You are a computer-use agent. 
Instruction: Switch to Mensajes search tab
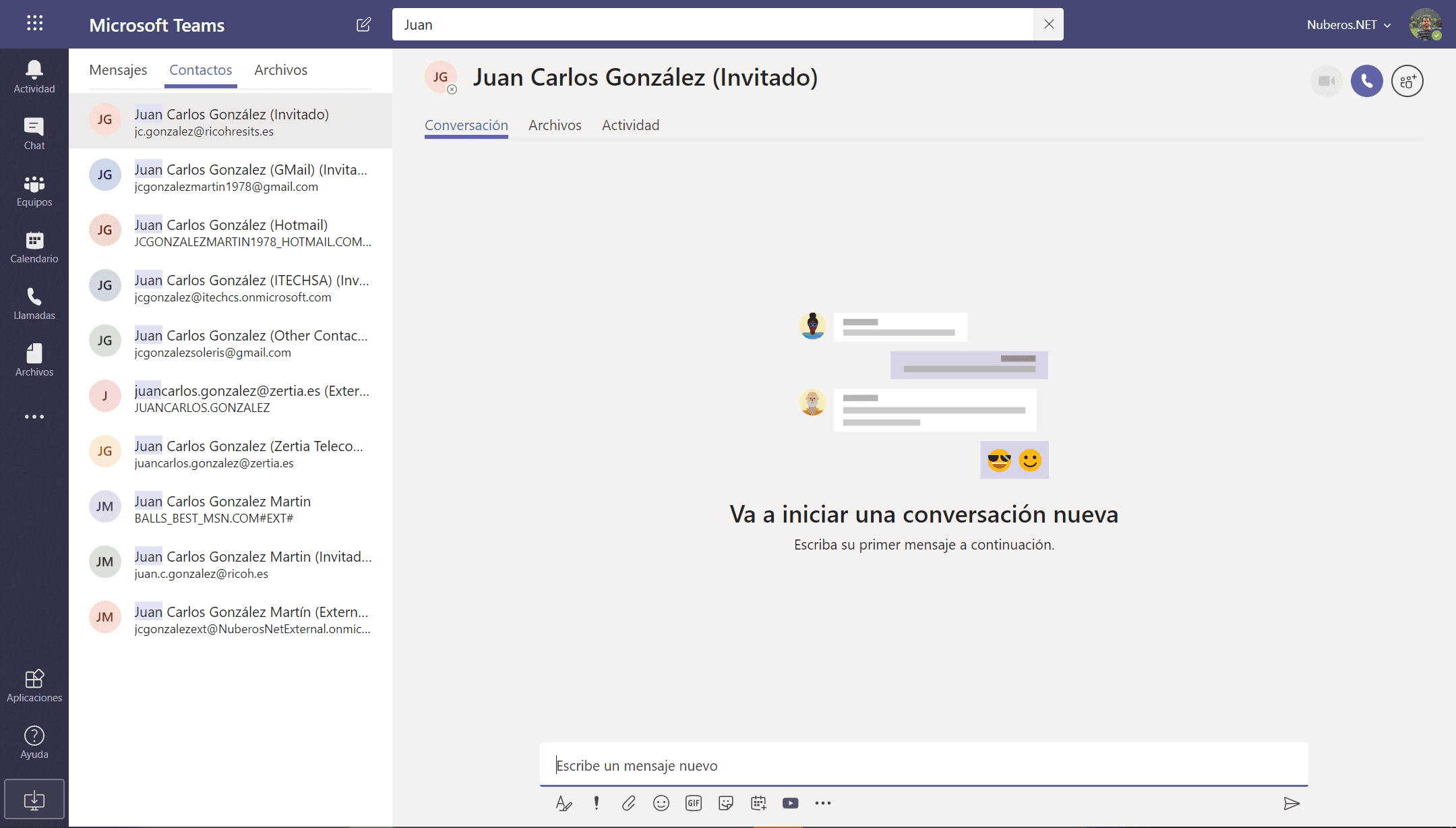coord(118,69)
